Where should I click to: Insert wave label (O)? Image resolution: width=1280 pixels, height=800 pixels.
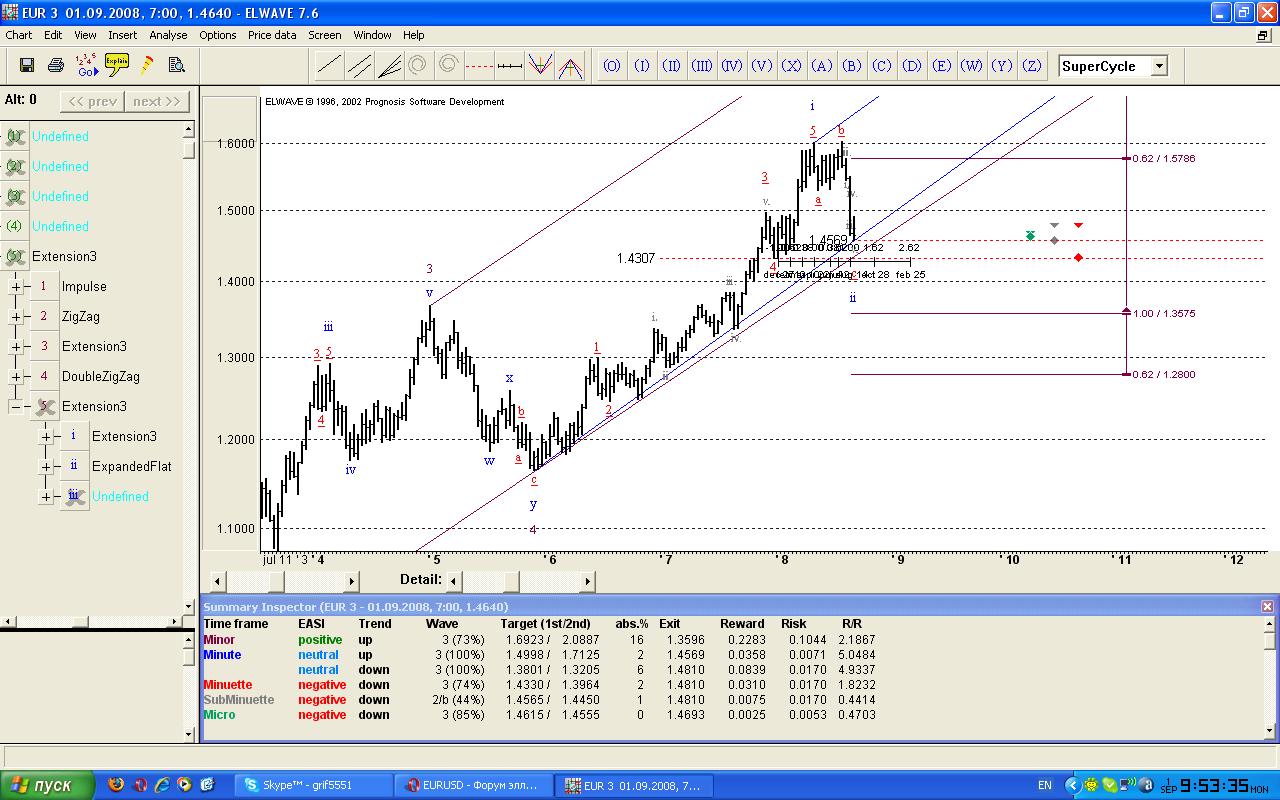click(x=612, y=66)
